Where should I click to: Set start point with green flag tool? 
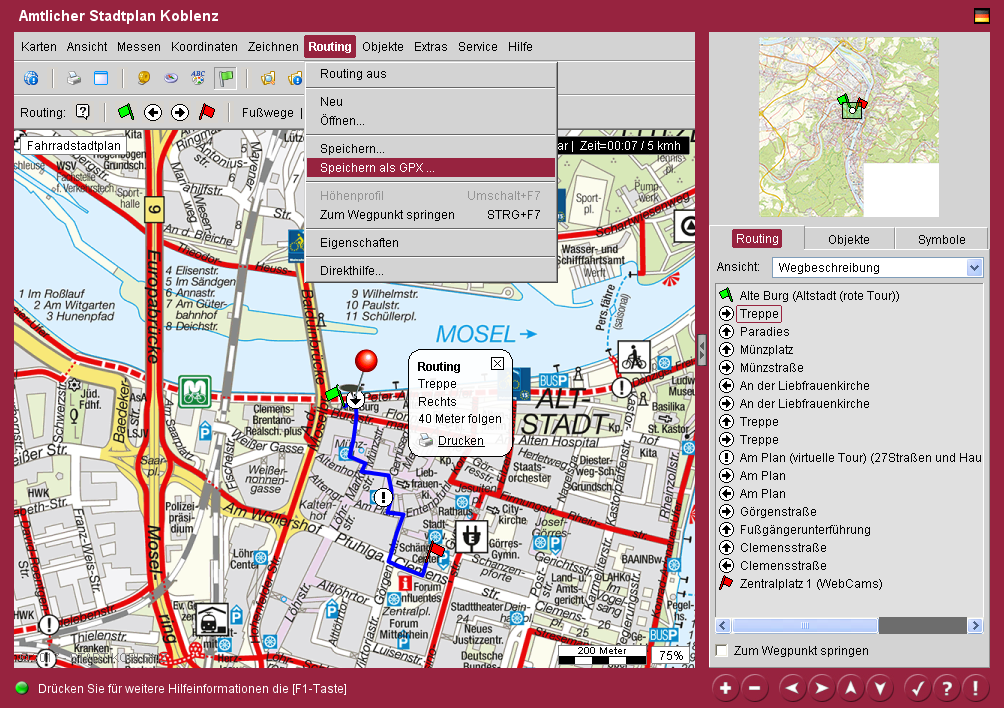pyautogui.click(x=125, y=112)
